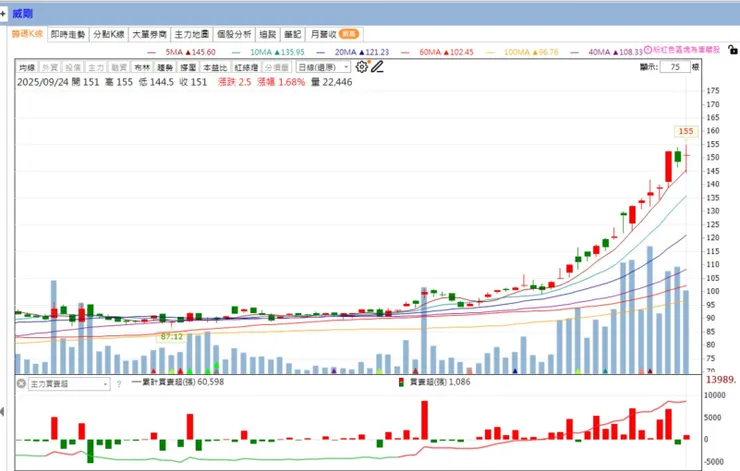740x471 pixels.
Task: Toggle the 布林 Bollinger bands overlay
Action: 142,67
